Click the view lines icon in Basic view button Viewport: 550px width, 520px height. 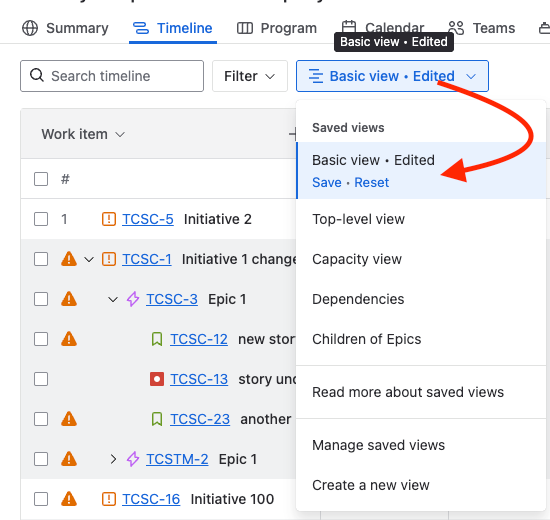coord(316,76)
